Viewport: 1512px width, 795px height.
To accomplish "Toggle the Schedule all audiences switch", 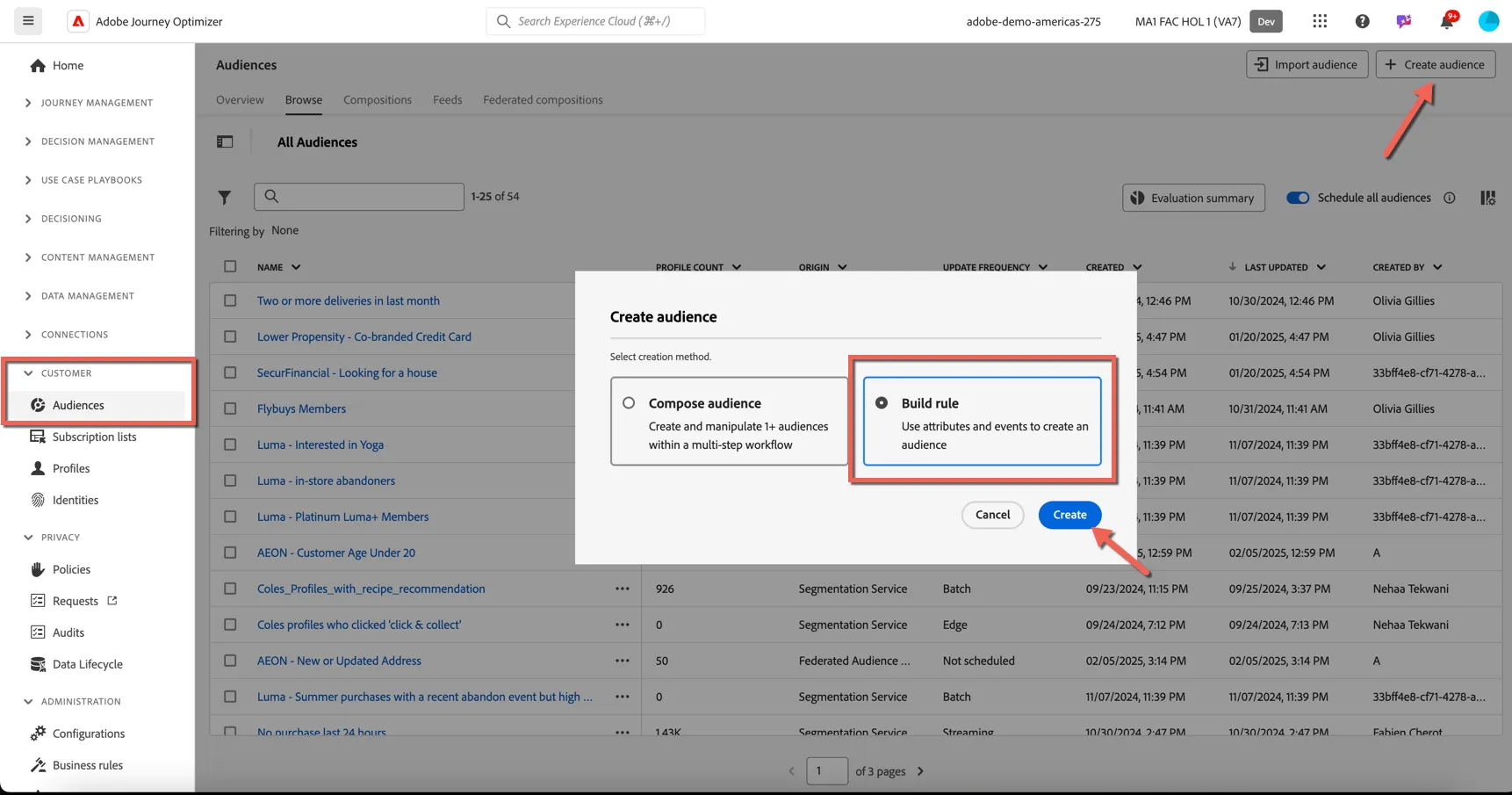I will pyautogui.click(x=1298, y=198).
